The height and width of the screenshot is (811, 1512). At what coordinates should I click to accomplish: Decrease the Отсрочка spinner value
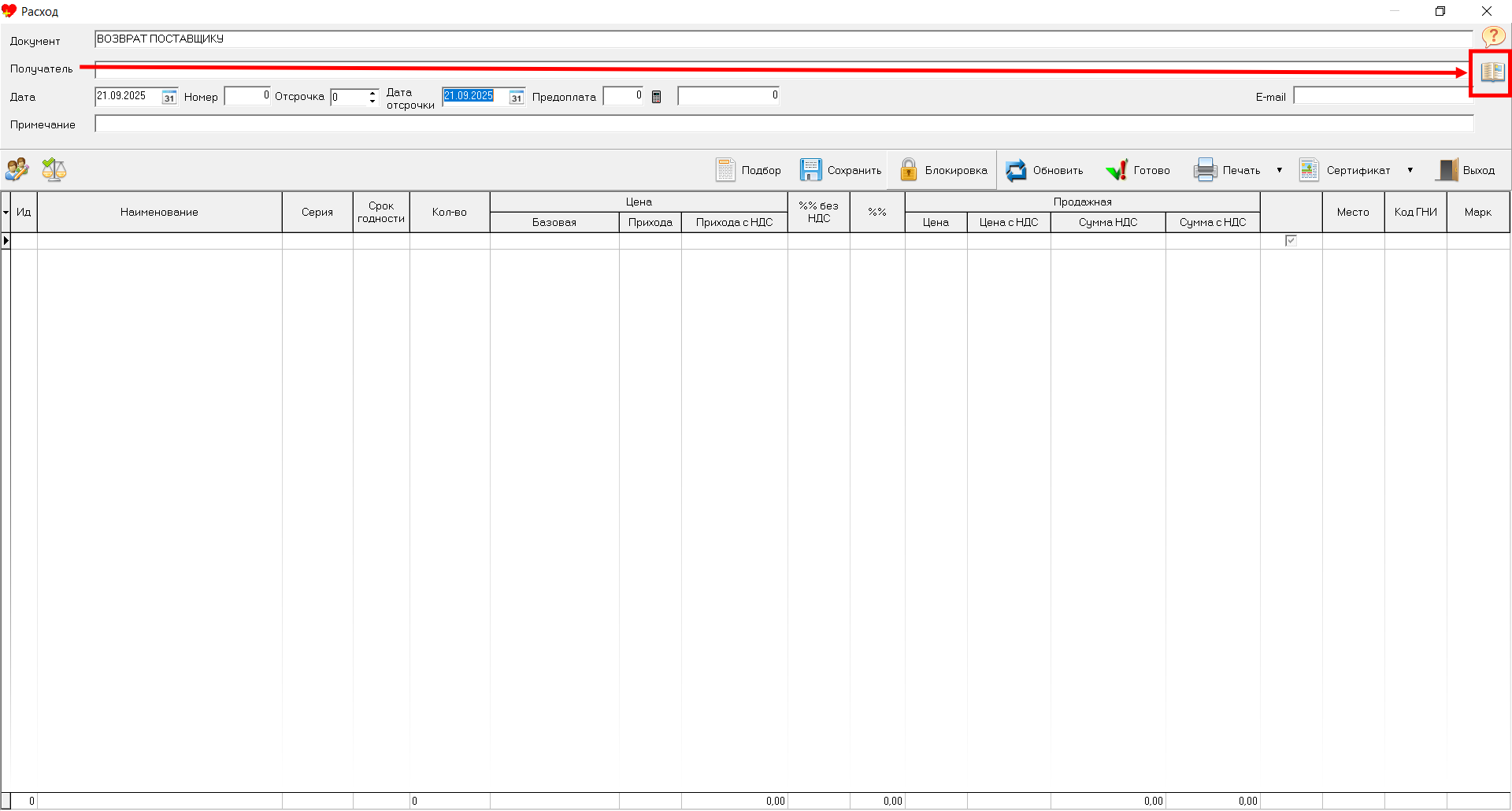372,102
